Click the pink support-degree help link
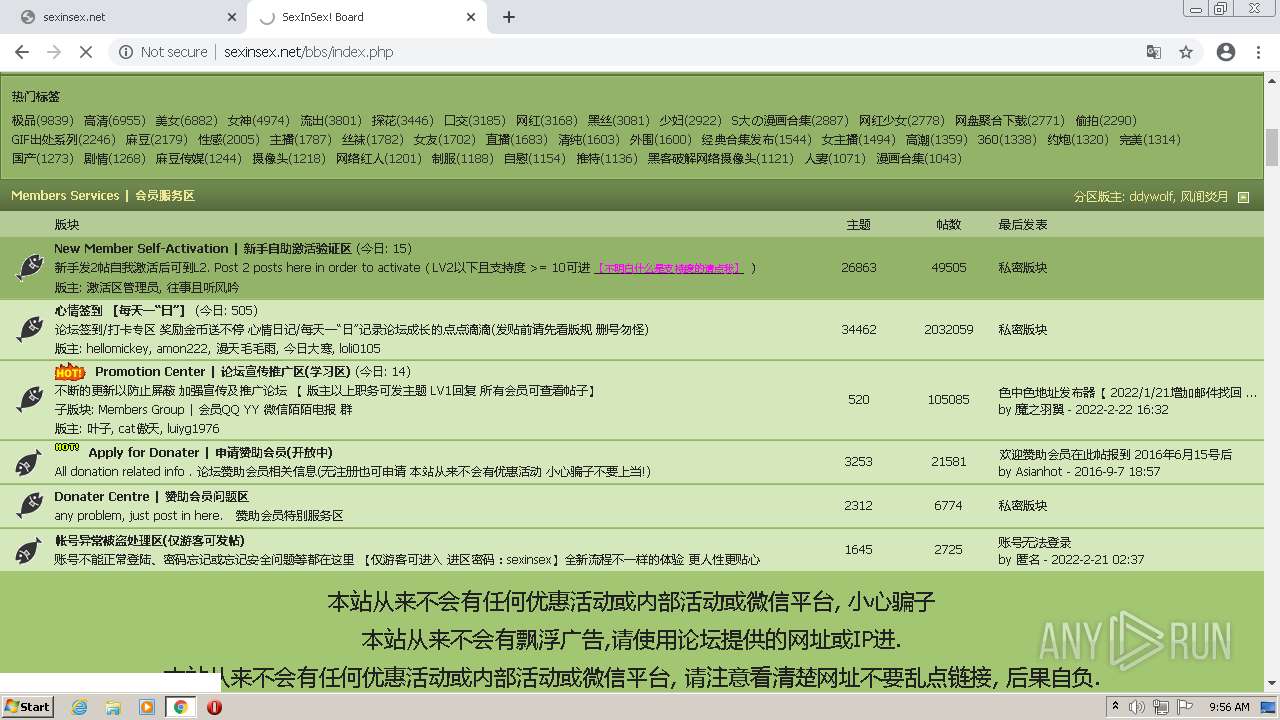This screenshot has width=1280, height=720. coord(669,268)
